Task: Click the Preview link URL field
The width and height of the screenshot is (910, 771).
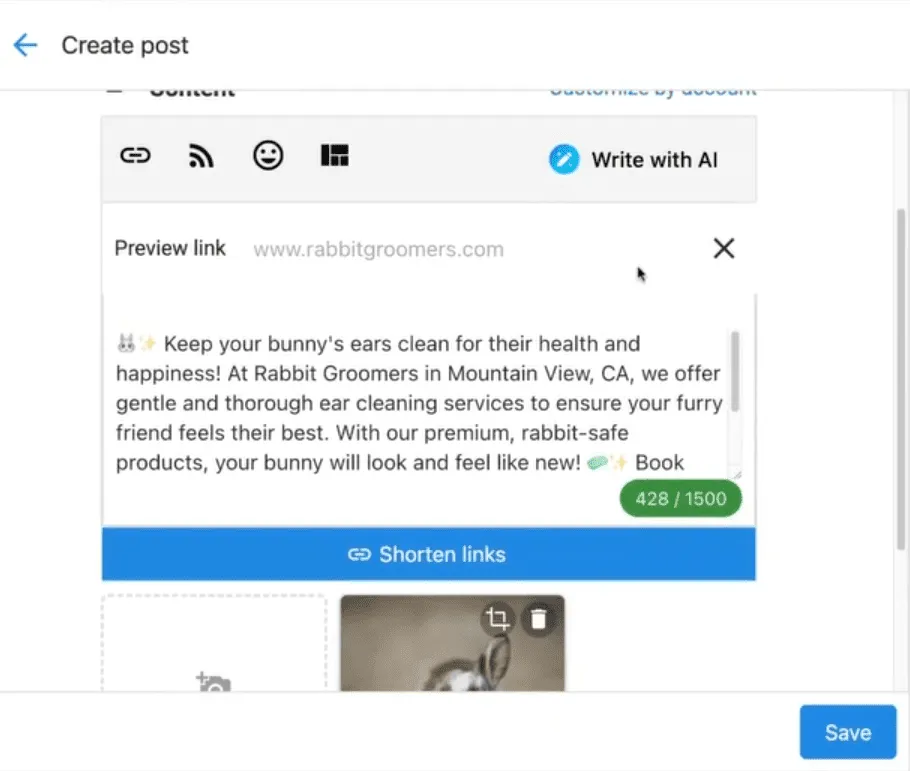Action: pyautogui.click(x=450, y=249)
